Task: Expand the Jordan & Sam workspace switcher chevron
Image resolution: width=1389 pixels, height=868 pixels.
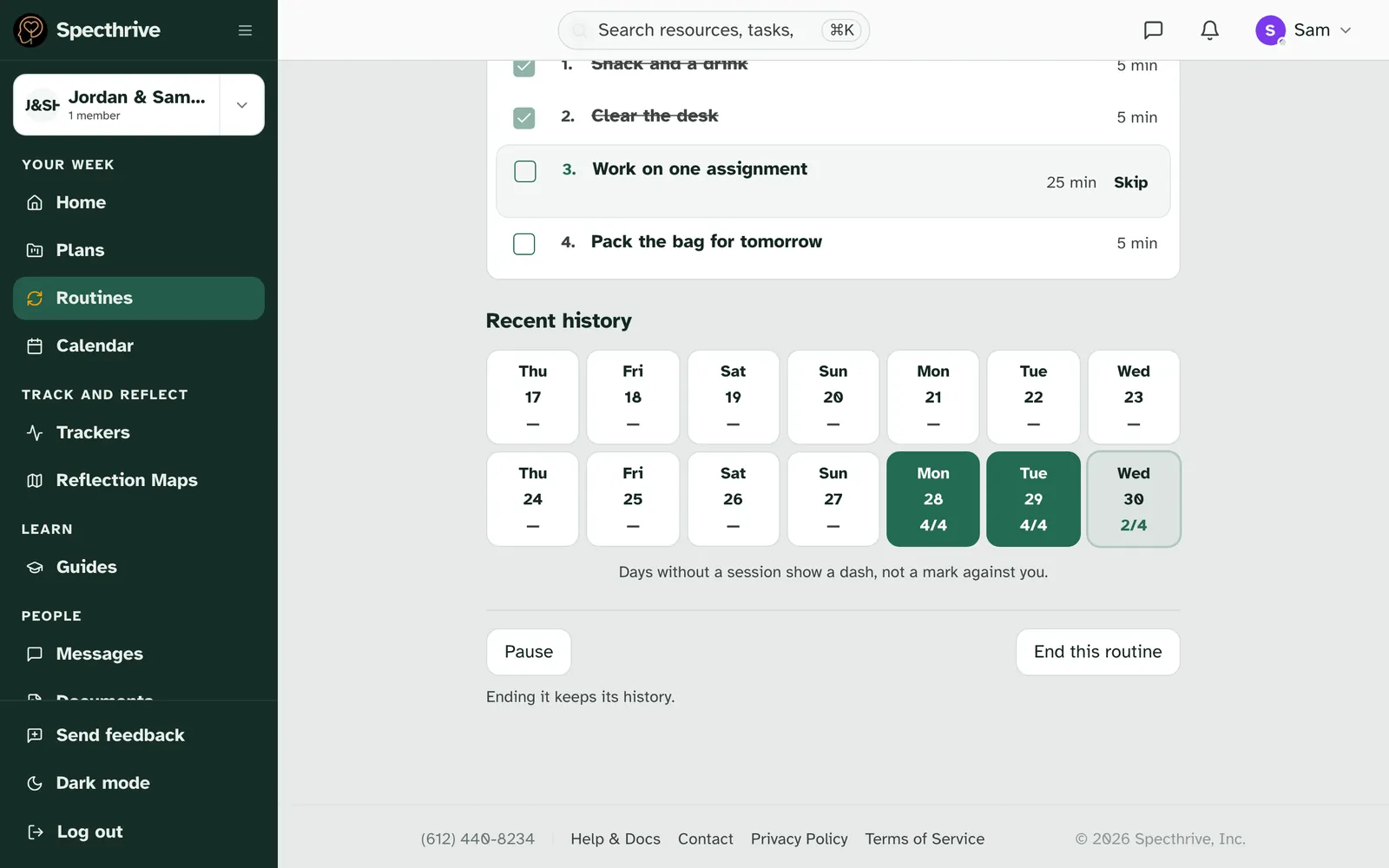Action: coord(242,105)
